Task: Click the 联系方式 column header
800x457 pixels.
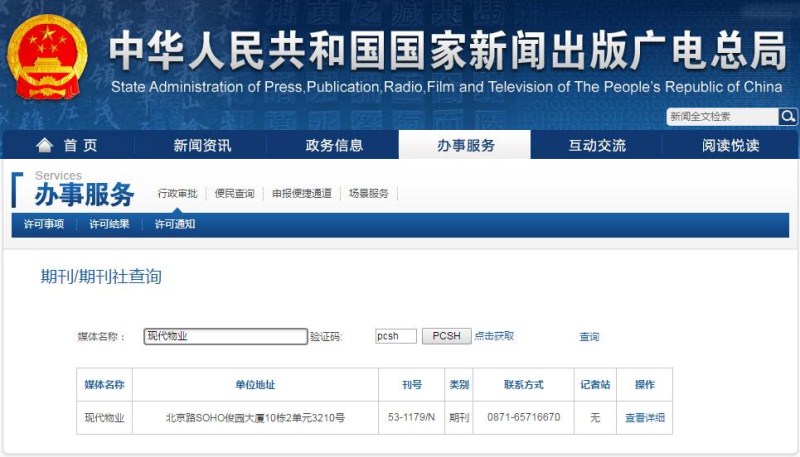Action: [523, 385]
